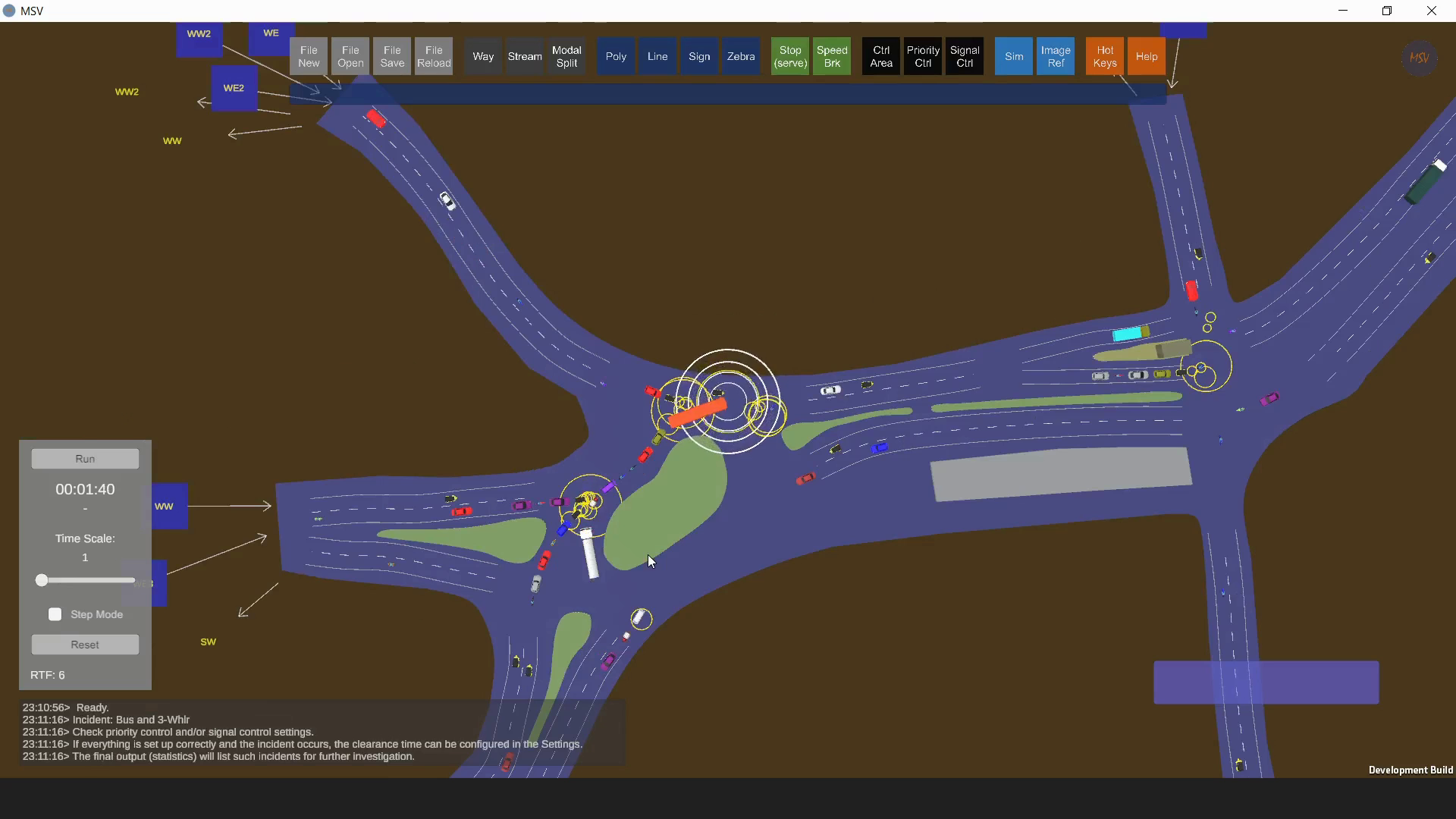Click the Modal Split button
Image resolution: width=1456 pixels, height=819 pixels.
[x=566, y=57]
